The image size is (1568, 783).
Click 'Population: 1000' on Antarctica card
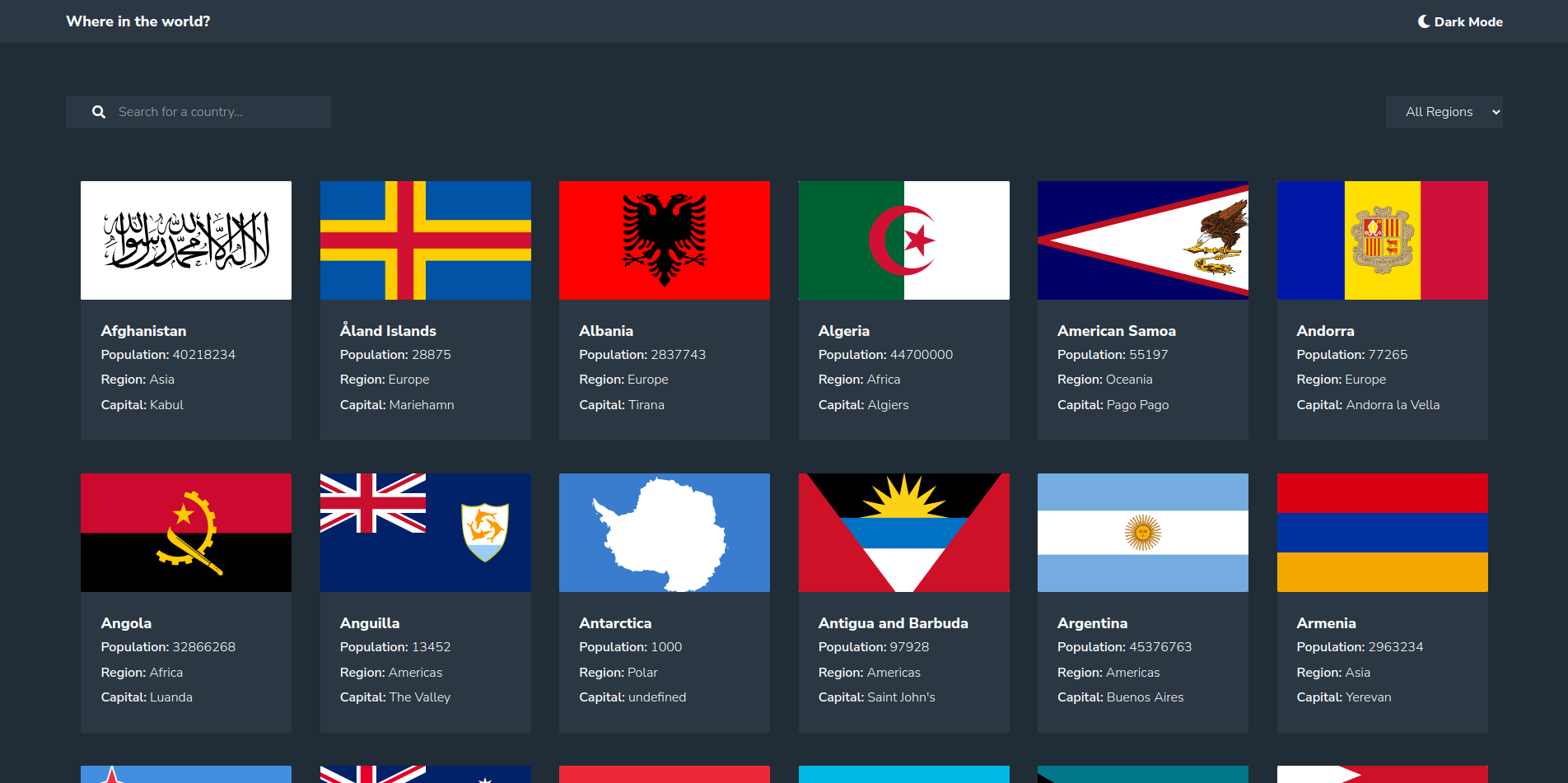(x=631, y=647)
